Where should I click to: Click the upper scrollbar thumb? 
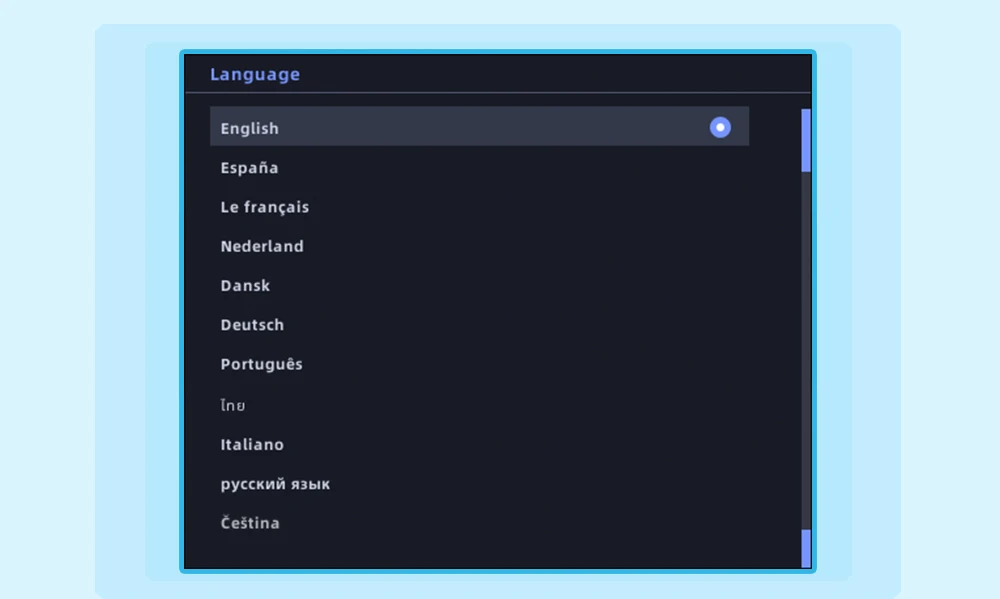[x=806, y=140]
